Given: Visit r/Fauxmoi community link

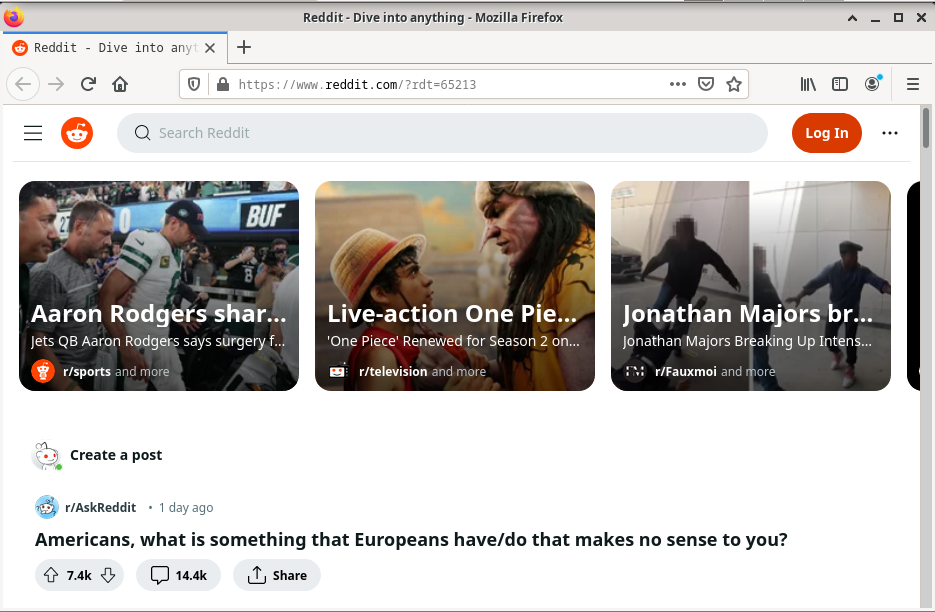Looking at the screenshot, I should [686, 372].
